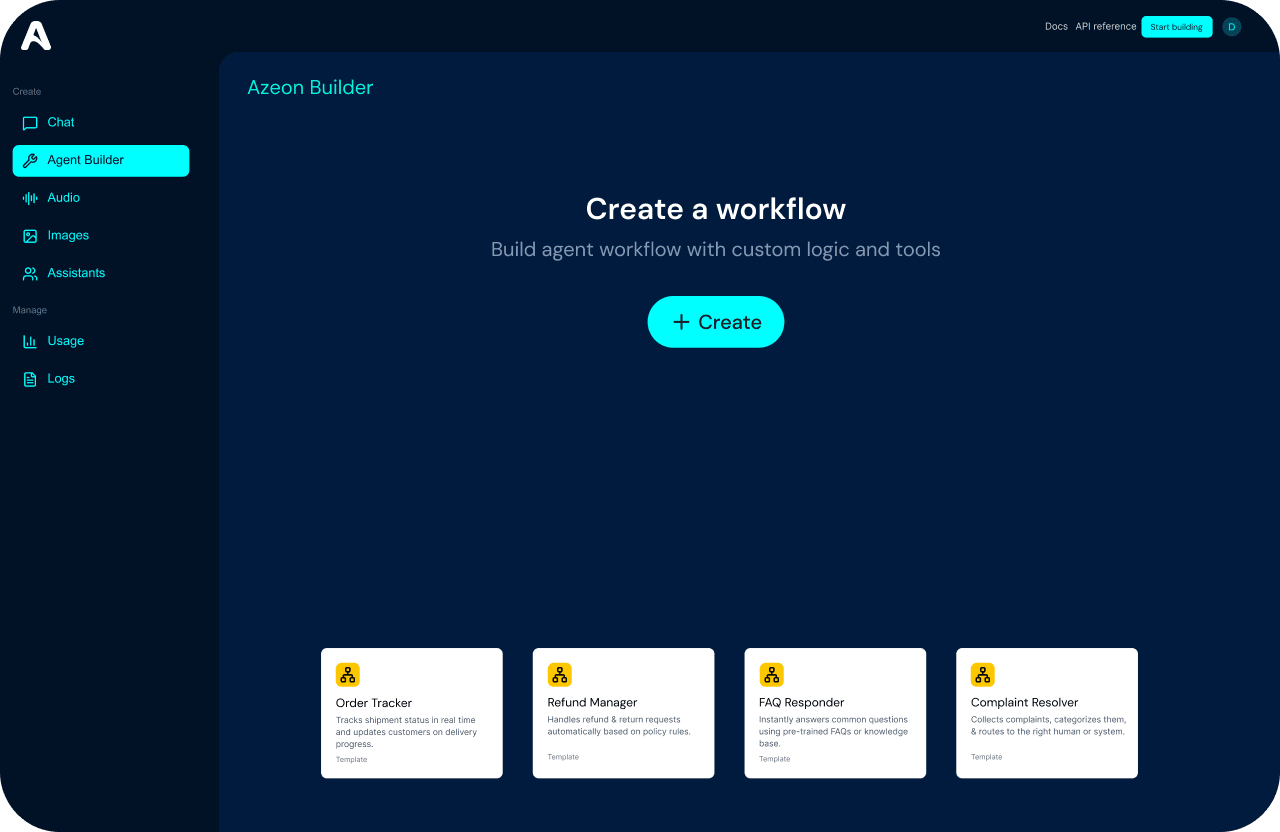Click the Order Tracker workflow icon
This screenshot has height=832, width=1280.
coord(347,675)
